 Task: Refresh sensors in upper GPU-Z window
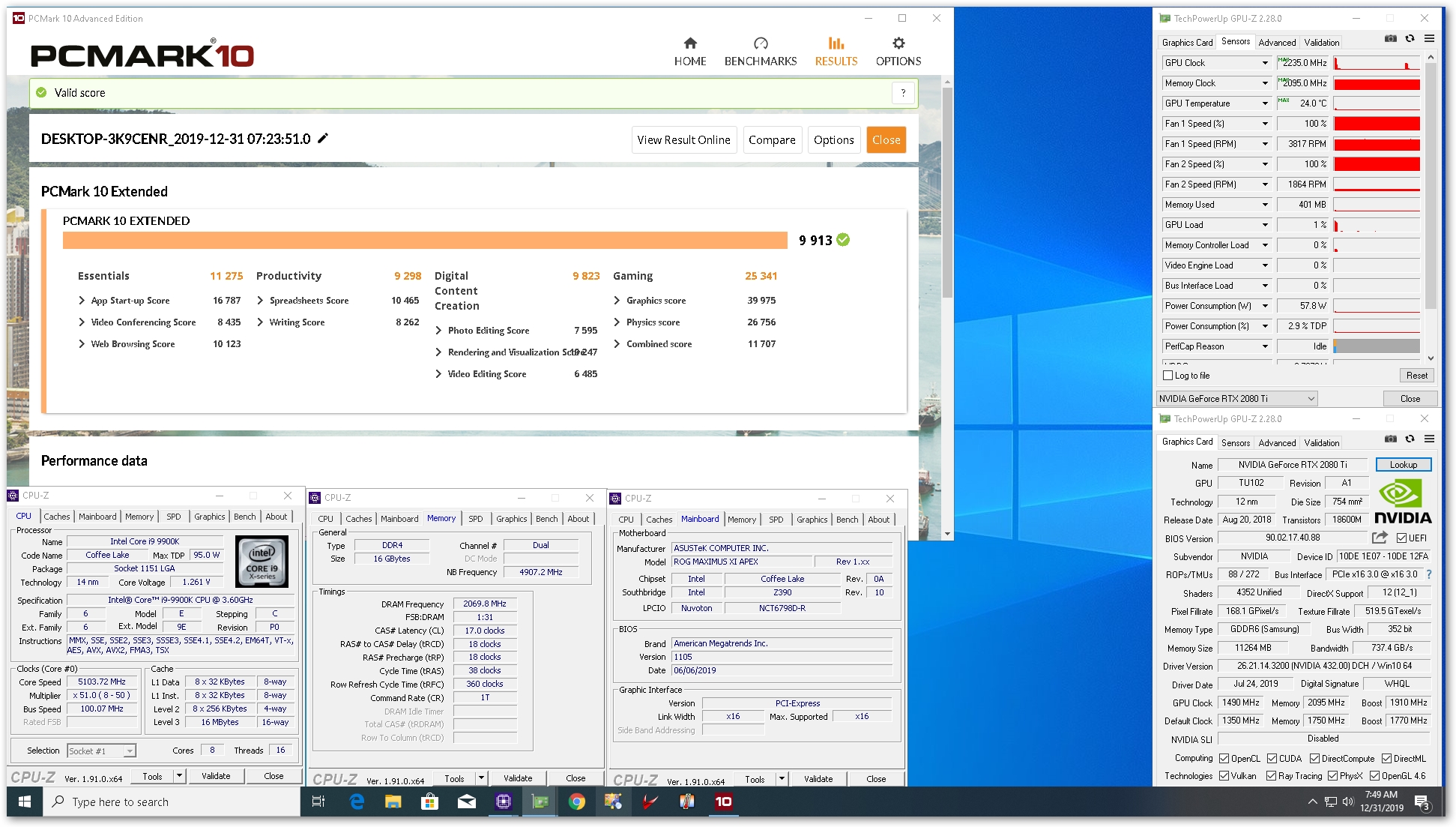(x=1410, y=39)
